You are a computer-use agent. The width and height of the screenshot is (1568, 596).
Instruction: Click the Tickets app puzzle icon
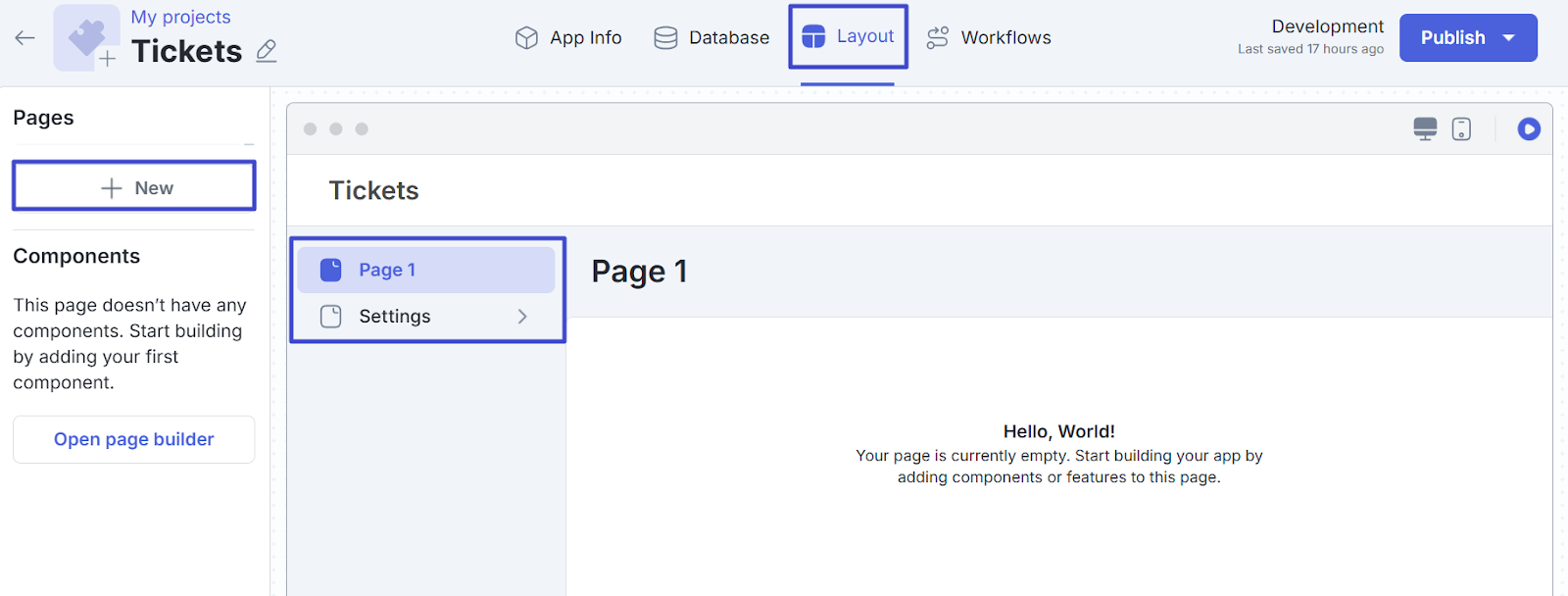click(86, 38)
